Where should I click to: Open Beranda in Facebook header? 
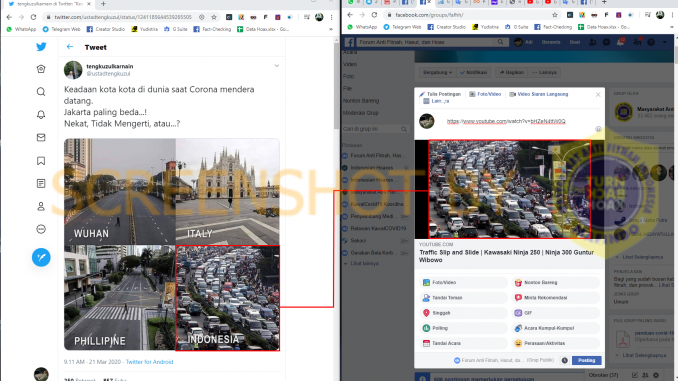pos(551,42)
